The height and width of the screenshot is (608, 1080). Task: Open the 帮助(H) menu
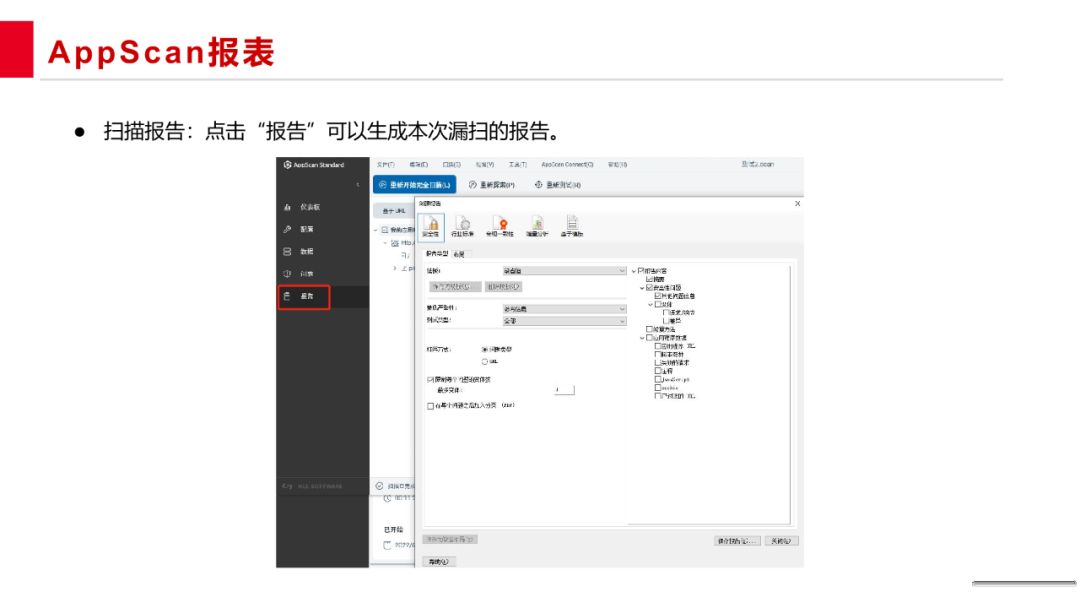618,165
